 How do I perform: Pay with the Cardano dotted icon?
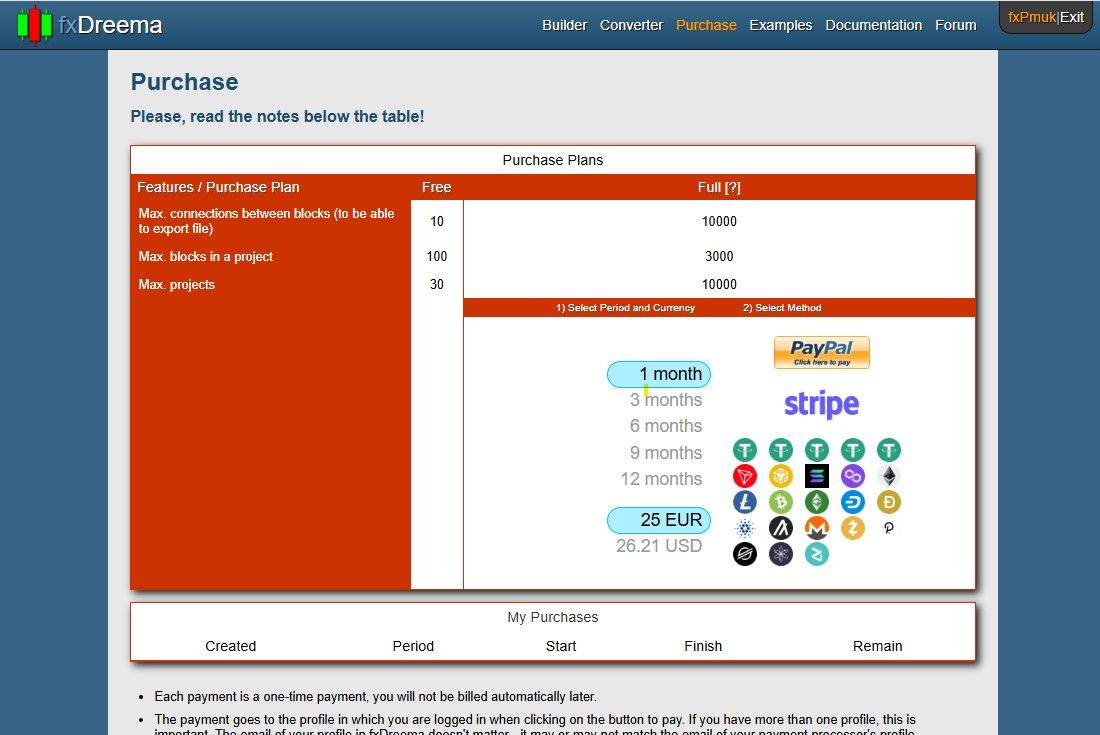coord(745,528)
